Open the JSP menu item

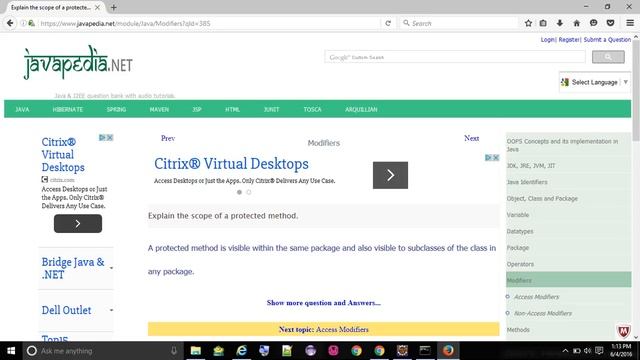(x=197, y=109)
